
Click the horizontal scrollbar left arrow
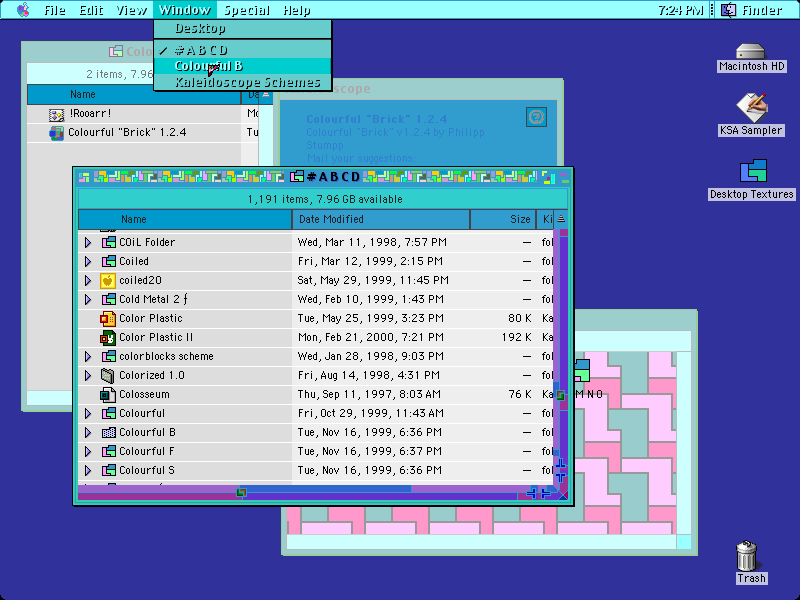coord(532,493)
